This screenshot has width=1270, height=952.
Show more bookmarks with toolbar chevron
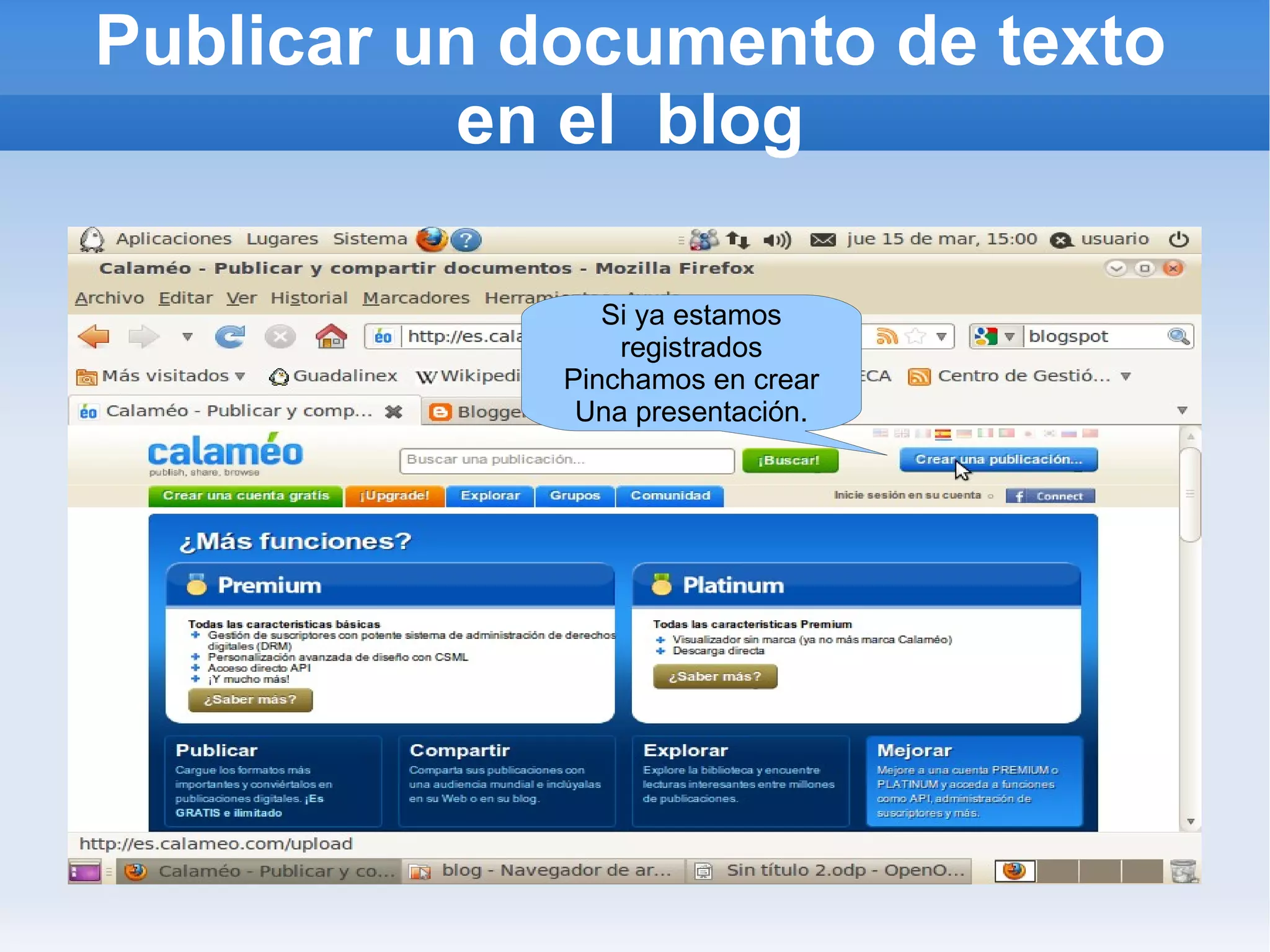[1126, 376]
